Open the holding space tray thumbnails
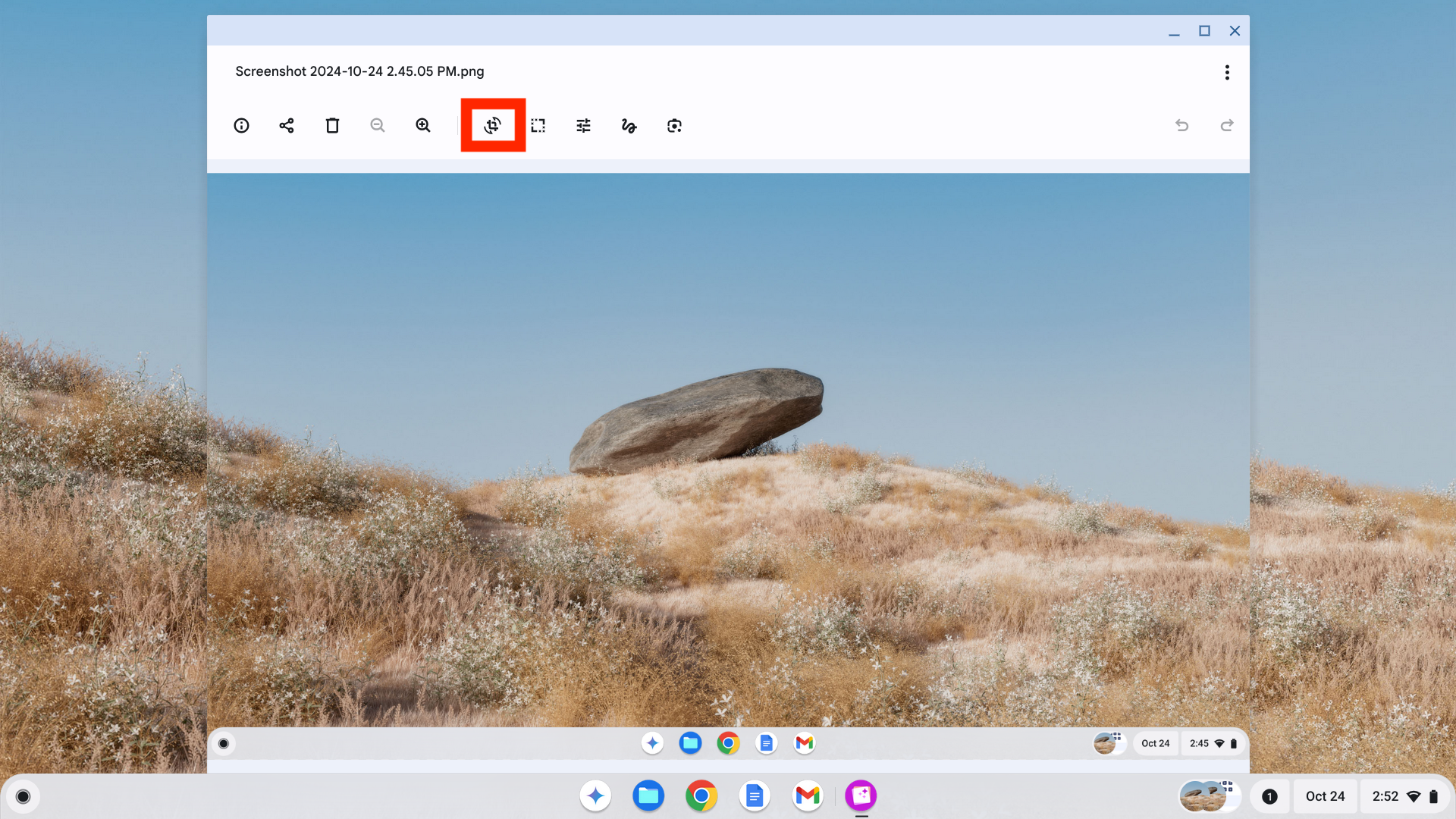 (x=1210, y=796)
